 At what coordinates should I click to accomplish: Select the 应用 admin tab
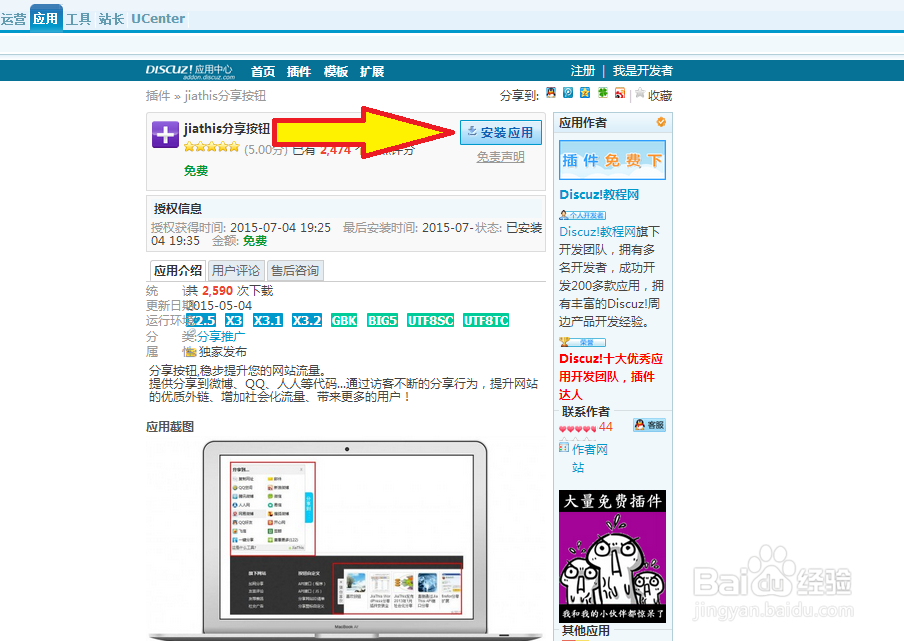(46, 18)
